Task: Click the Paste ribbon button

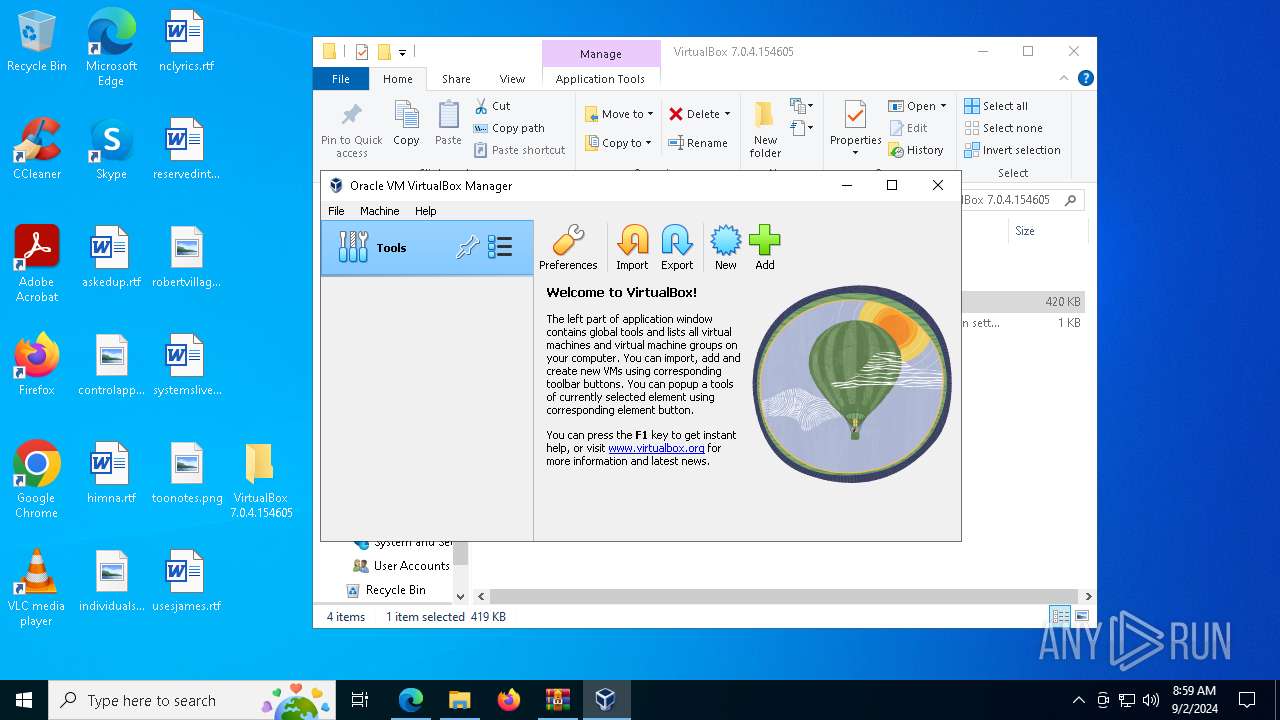Action: (x=448, y=124)
